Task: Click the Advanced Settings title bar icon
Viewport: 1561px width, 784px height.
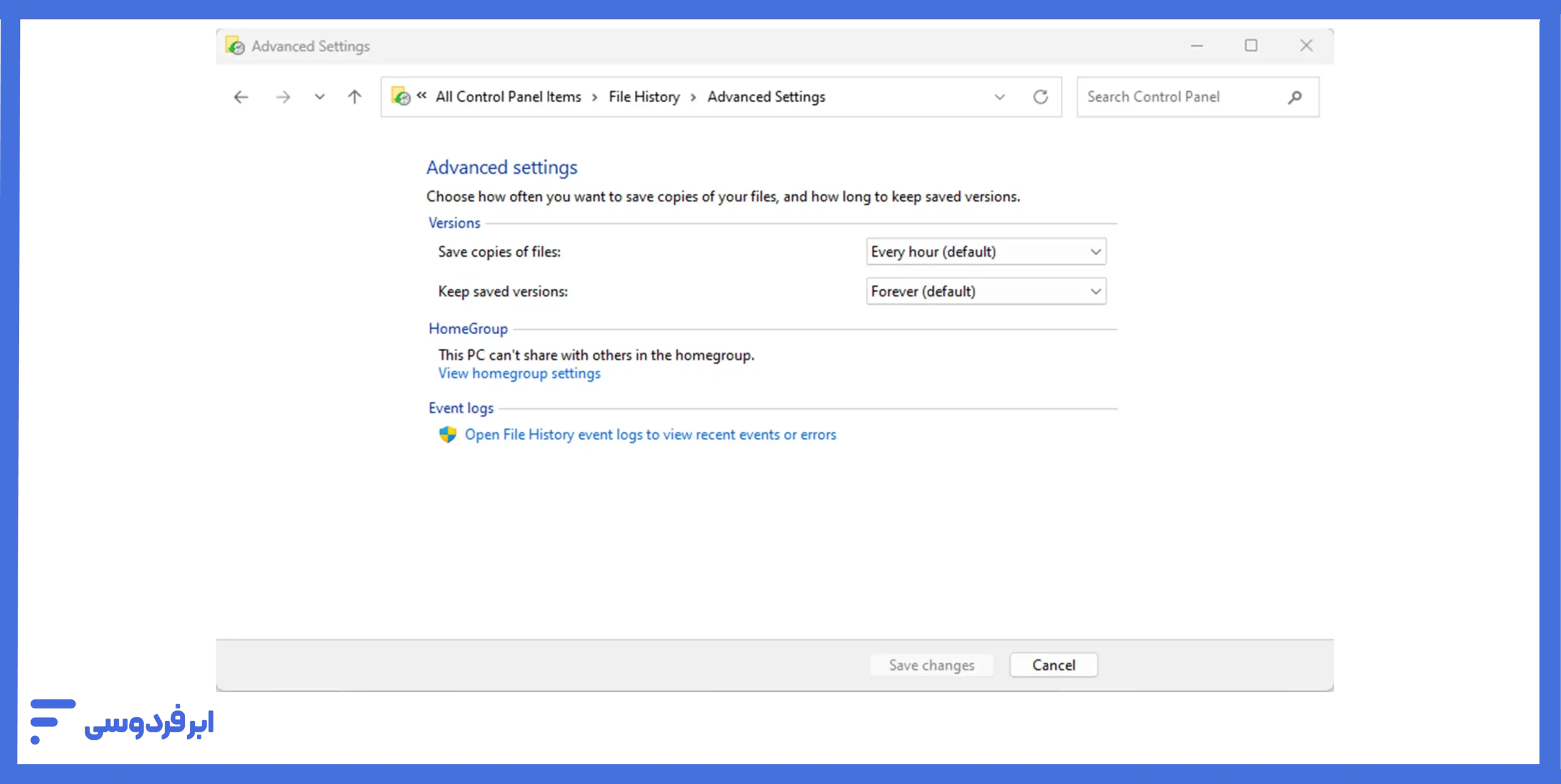Action: pos(235,46)
